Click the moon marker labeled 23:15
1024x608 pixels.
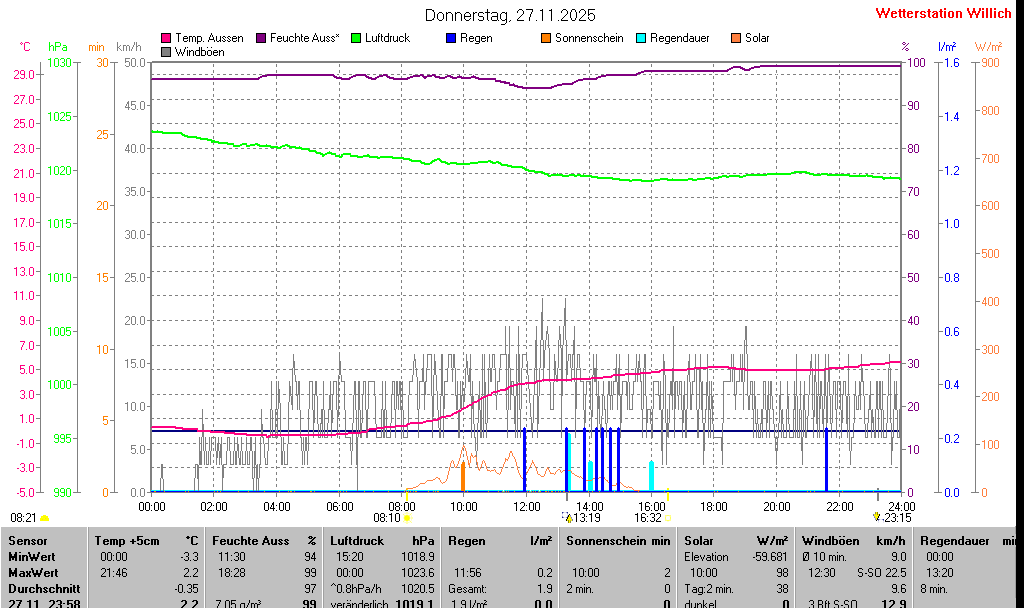[x=877, y=516]
